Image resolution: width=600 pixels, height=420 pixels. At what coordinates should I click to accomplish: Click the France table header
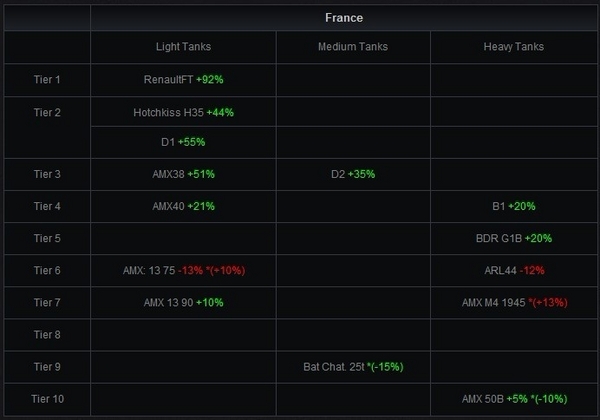[x=344, y=18]
